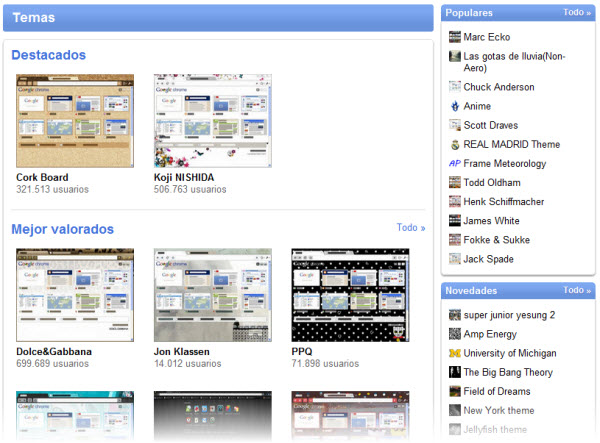Open the super junior yesung 2 link
Image resolution: width=600 pixels, height=443 pixels.
509,315
